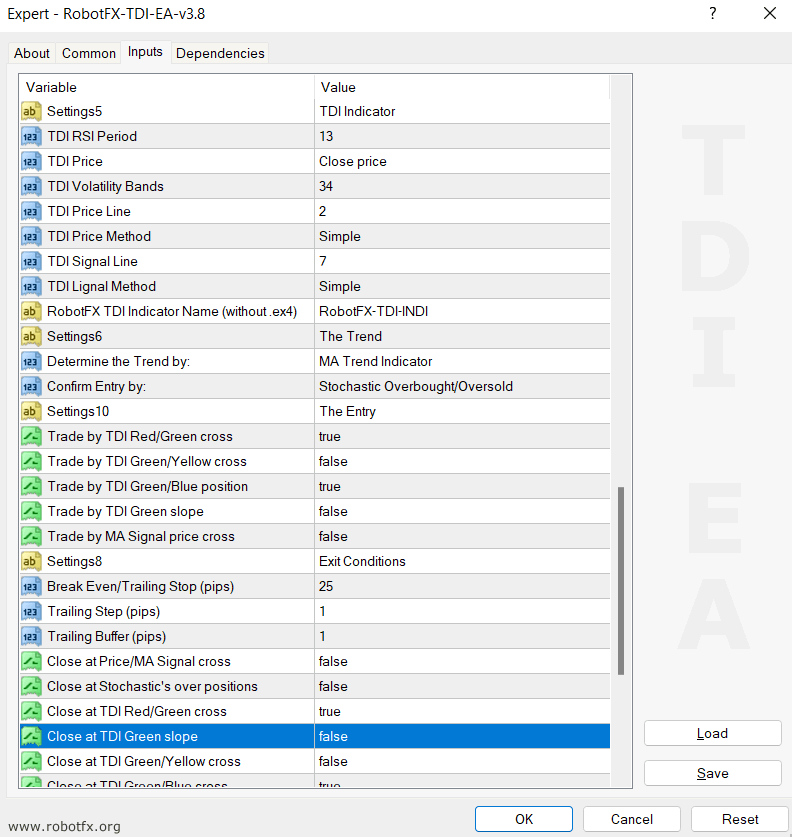Click the icon beside Confirm Entry by
This screenshot has height=837, width=792.
tap(31, 386)
